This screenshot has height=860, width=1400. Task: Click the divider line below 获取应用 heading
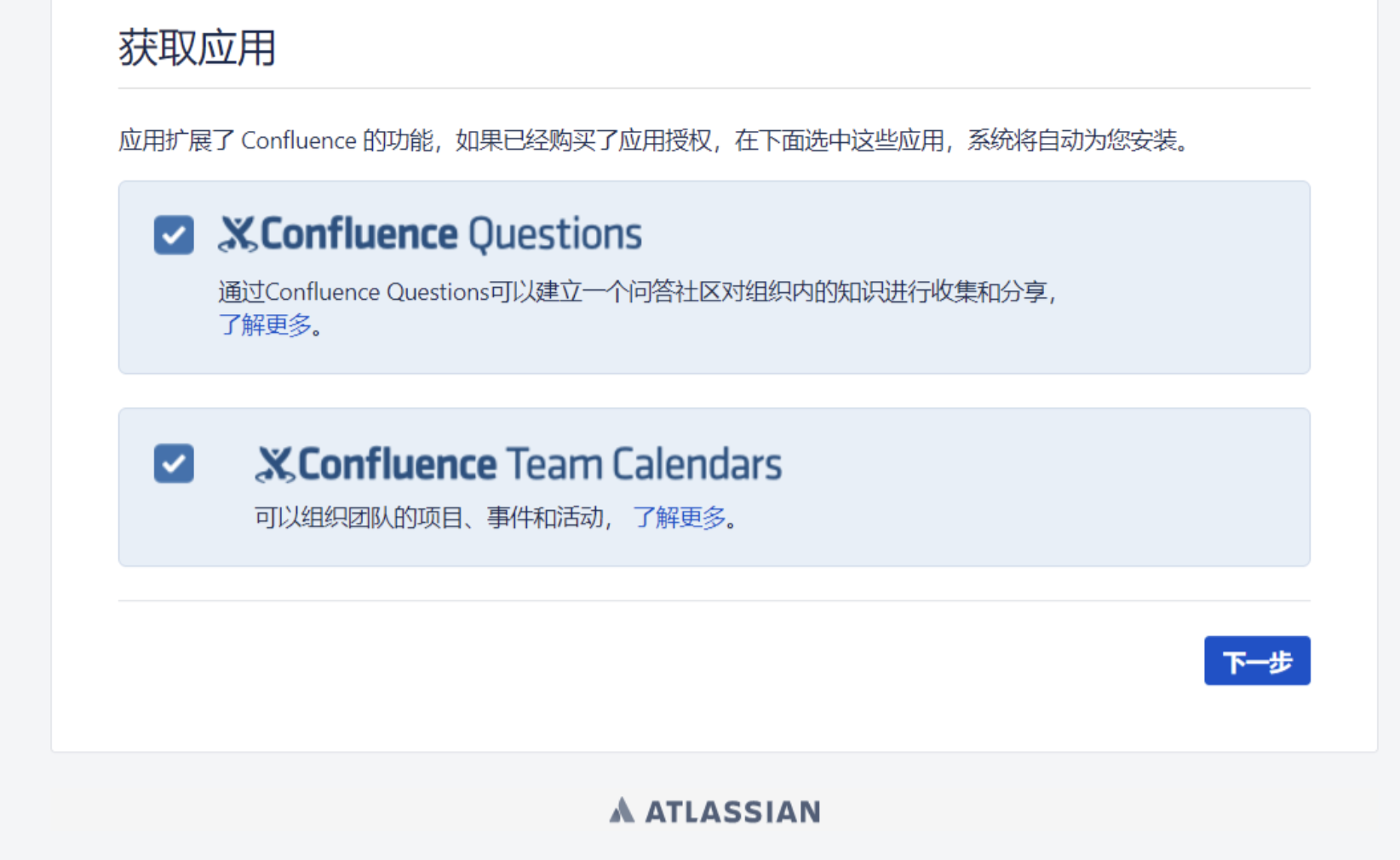click(x=714, y=88)
